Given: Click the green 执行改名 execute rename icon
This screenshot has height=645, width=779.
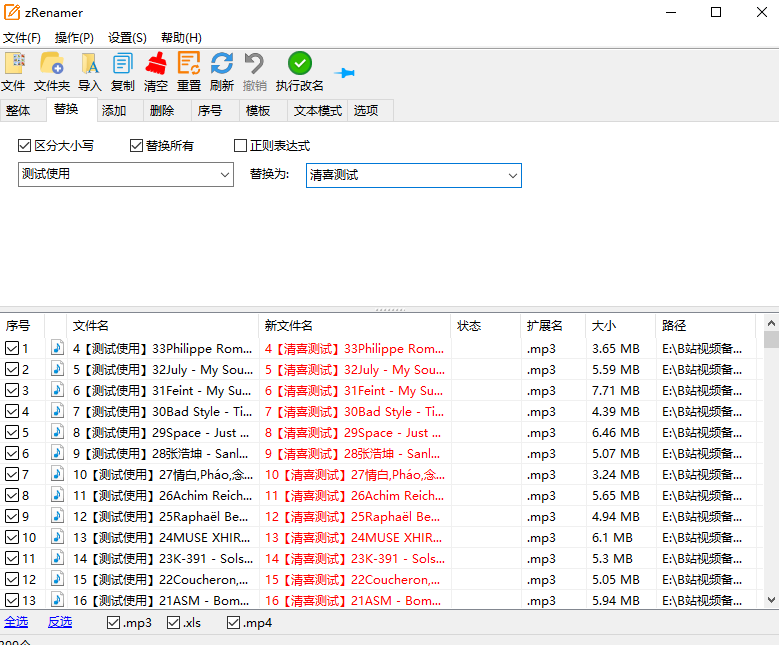Looking at the screenshot, I should point(300,65).
